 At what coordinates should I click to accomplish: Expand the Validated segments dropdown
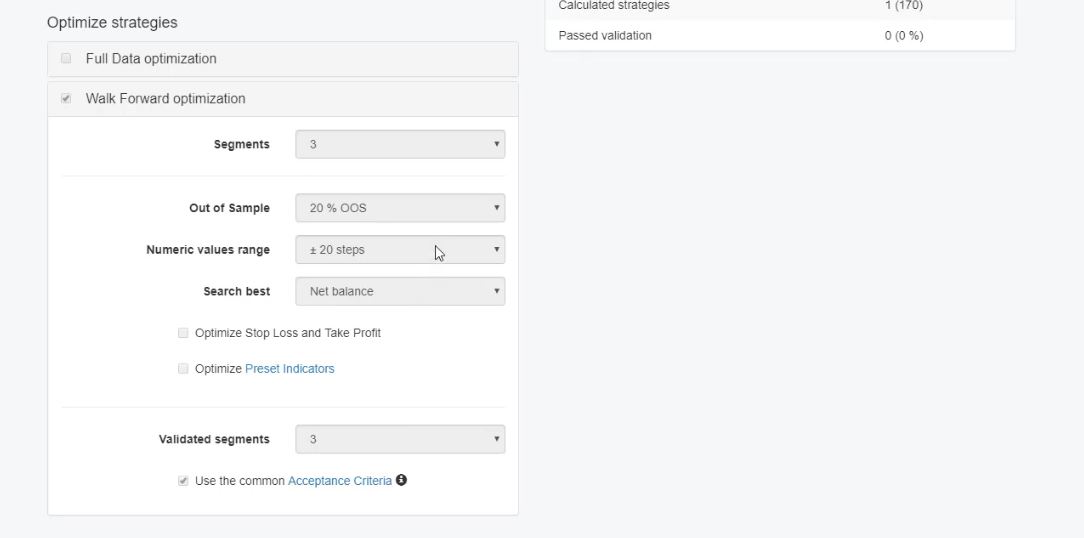coord(400,439)
